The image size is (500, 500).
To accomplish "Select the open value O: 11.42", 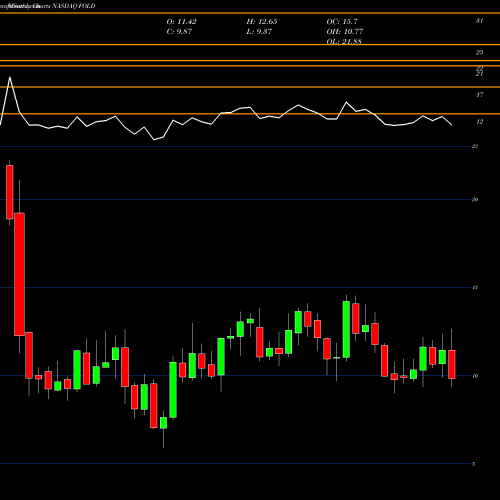I will click(x=181, y=22).
